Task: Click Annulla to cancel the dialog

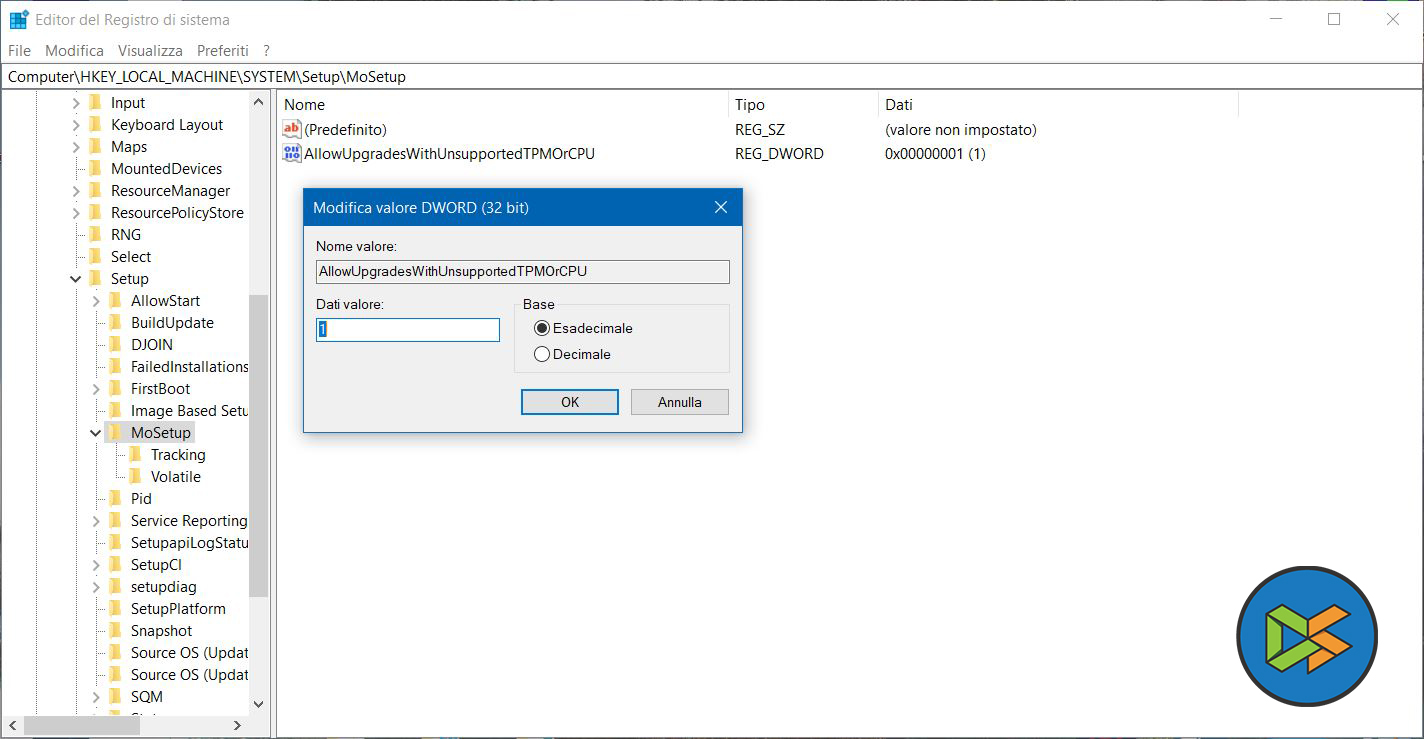Action: (x=680, y=402)
